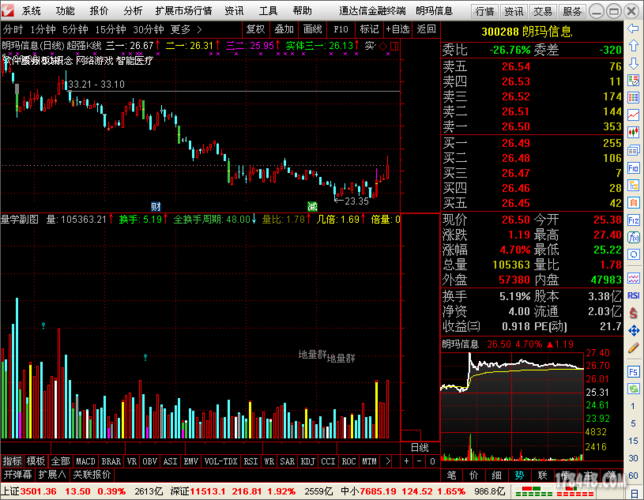The height and width of the screenshot is (500, 644).
Task: Select the 30-minute period in sidebar
Action: click(x=633, y=458)
